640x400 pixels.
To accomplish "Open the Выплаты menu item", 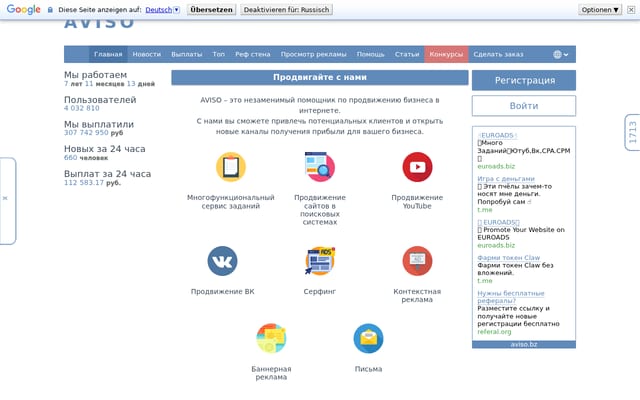I will click(187, 54).
